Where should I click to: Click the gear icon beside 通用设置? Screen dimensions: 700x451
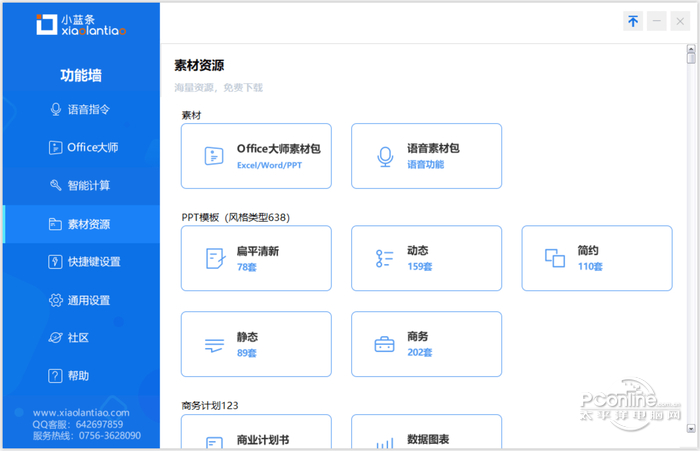click(x=55, y=300)
